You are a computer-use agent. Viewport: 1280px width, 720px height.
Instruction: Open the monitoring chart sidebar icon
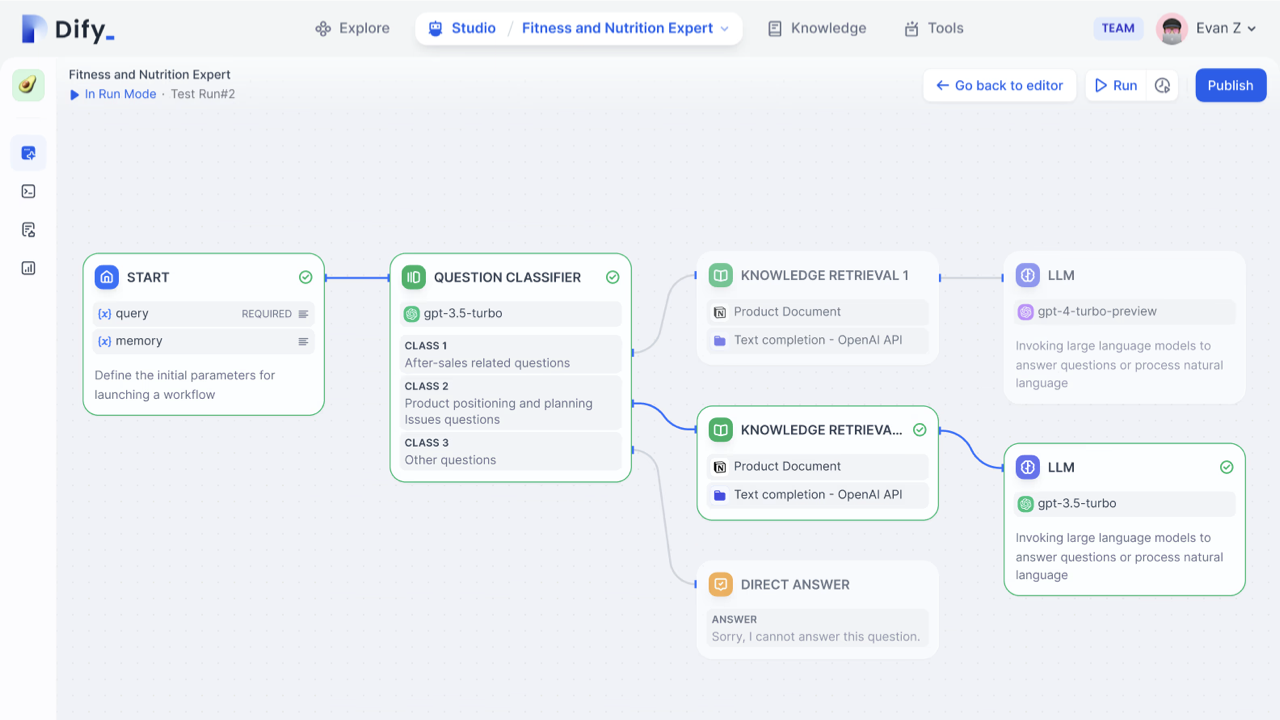click(x=28, y=268)
